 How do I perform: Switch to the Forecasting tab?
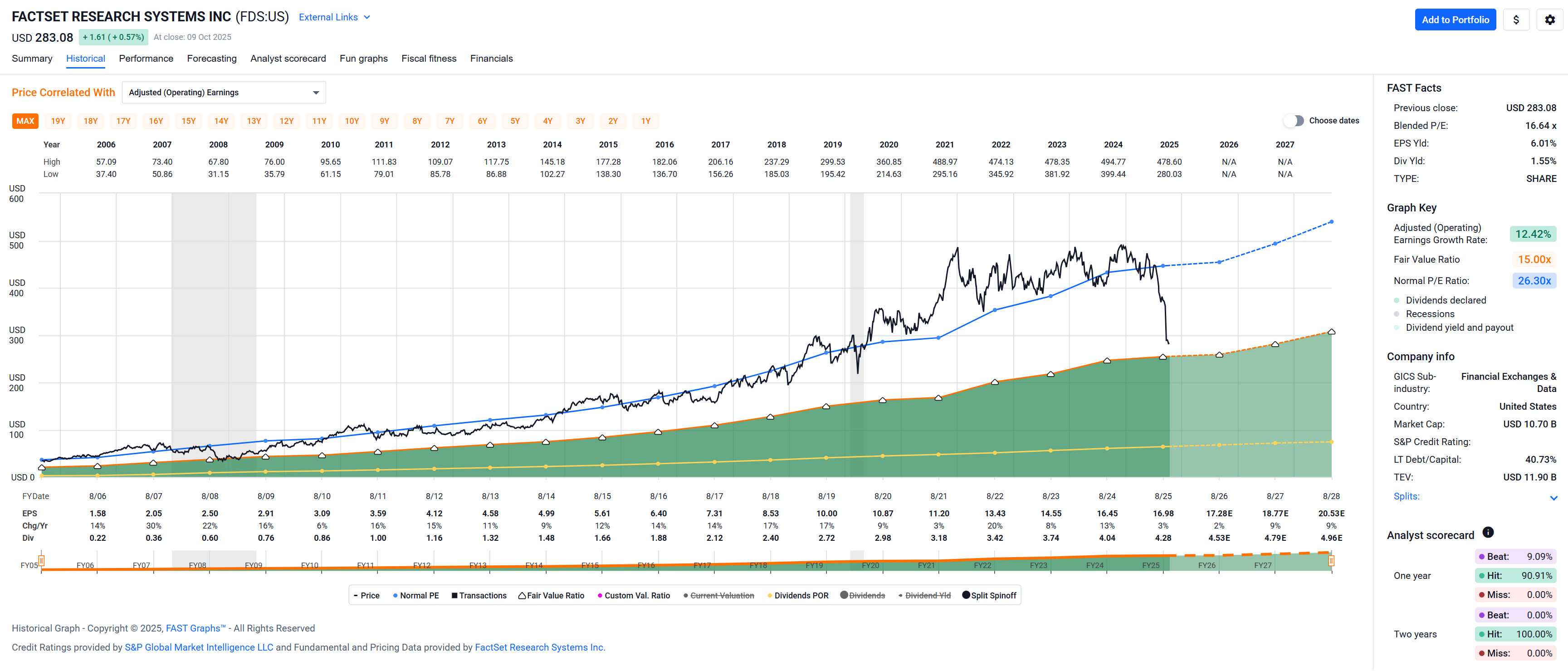[x=211, y=59]
